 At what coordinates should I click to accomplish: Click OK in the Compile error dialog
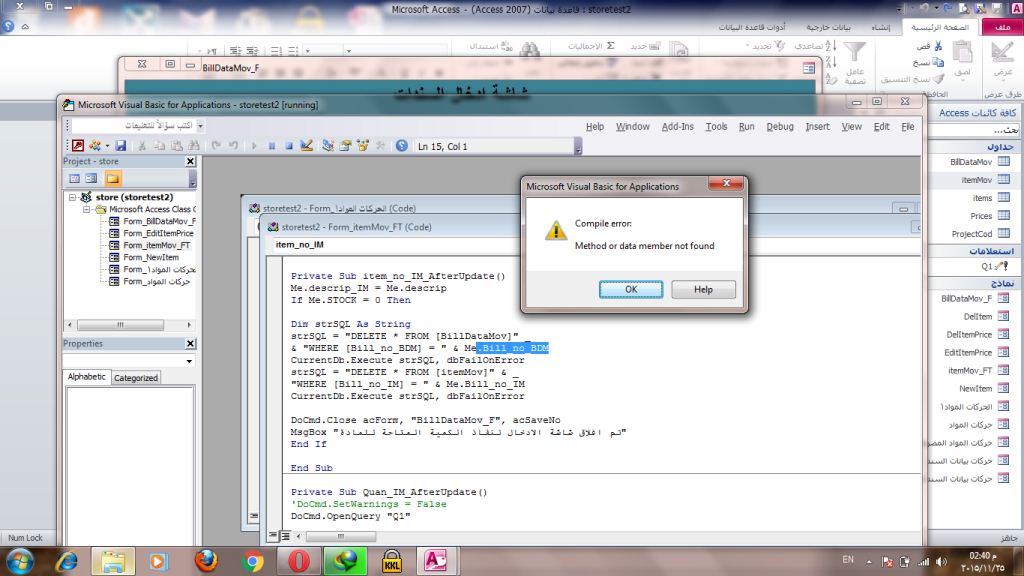[631, 289]
